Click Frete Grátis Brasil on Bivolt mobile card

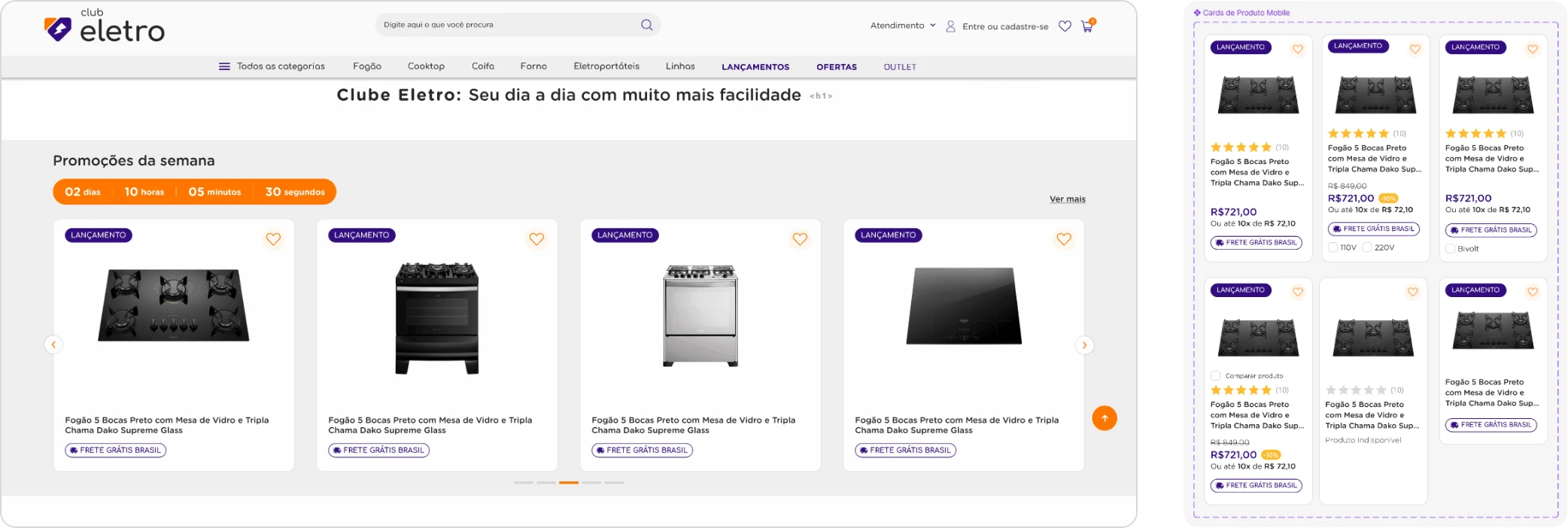pyautogui.click(x=1491, y=230)
